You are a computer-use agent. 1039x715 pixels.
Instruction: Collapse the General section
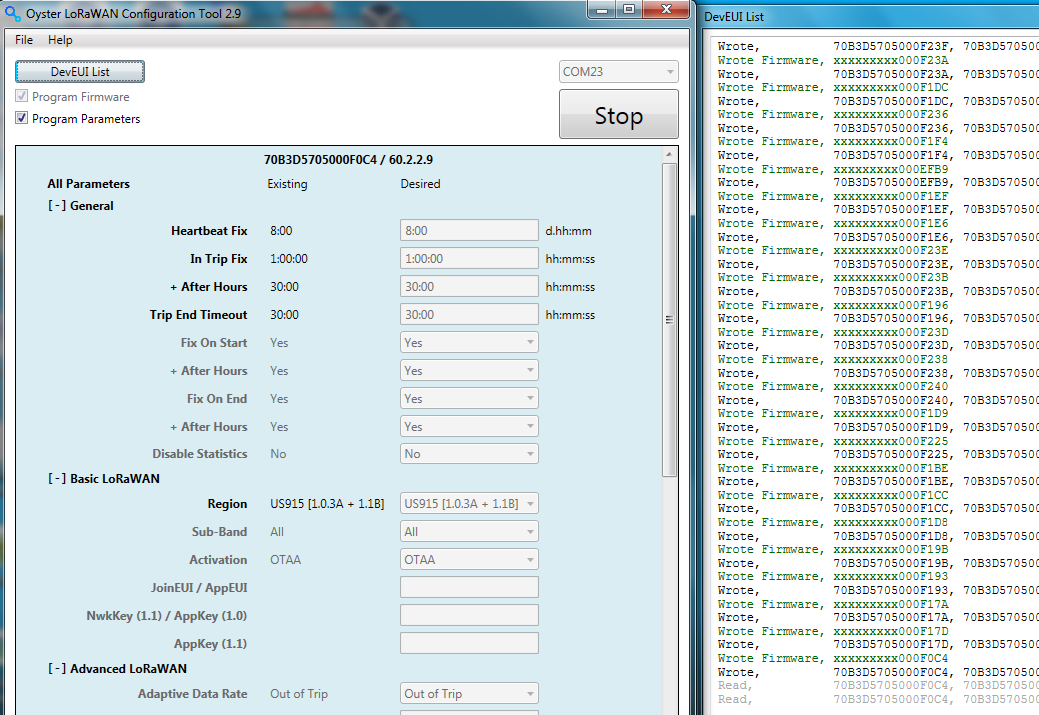58,206
